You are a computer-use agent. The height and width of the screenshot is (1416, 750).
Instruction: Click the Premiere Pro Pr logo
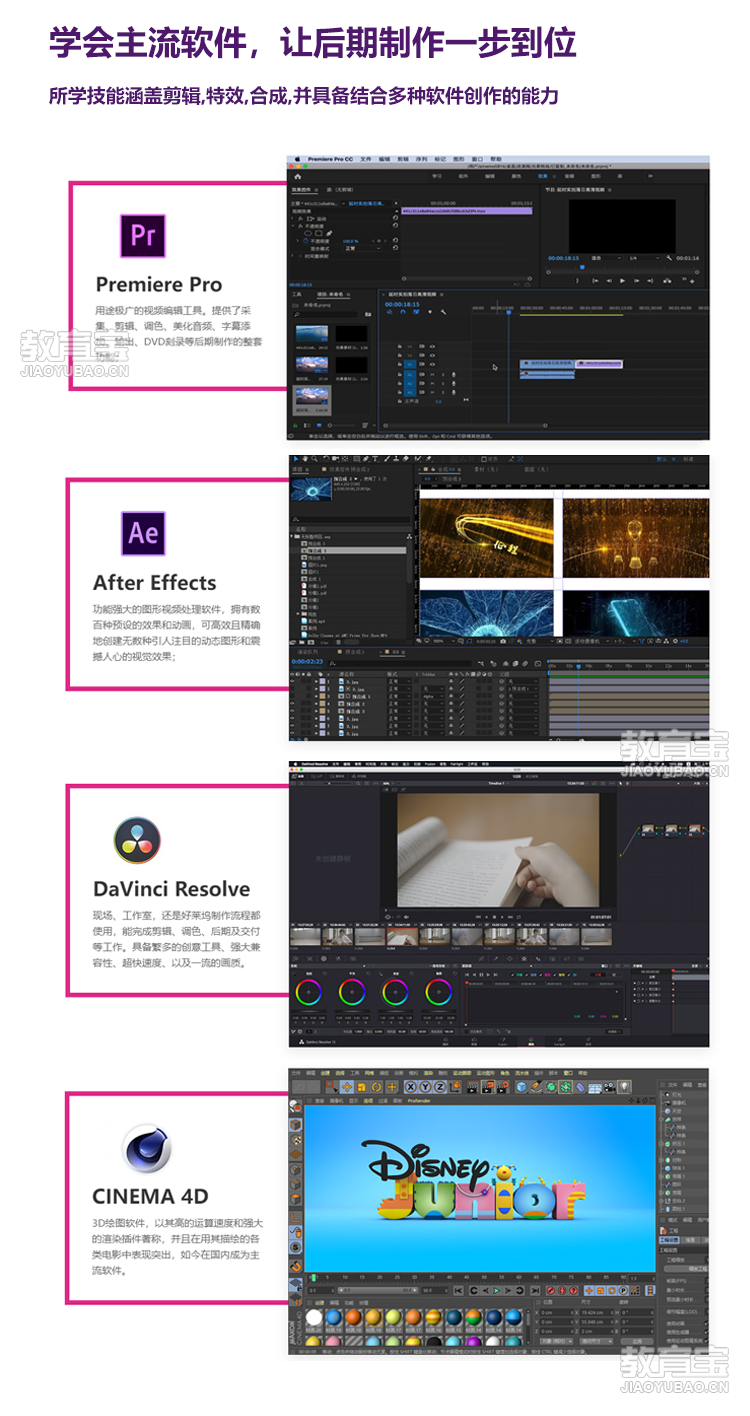[x=143, y=235]
